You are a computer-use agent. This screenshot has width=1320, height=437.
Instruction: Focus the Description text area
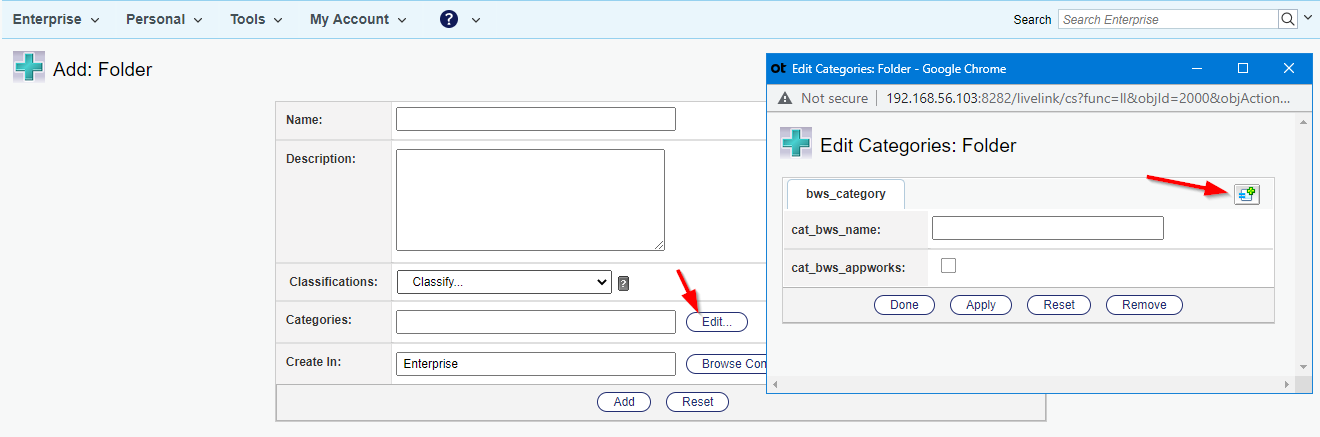[530, 200]
